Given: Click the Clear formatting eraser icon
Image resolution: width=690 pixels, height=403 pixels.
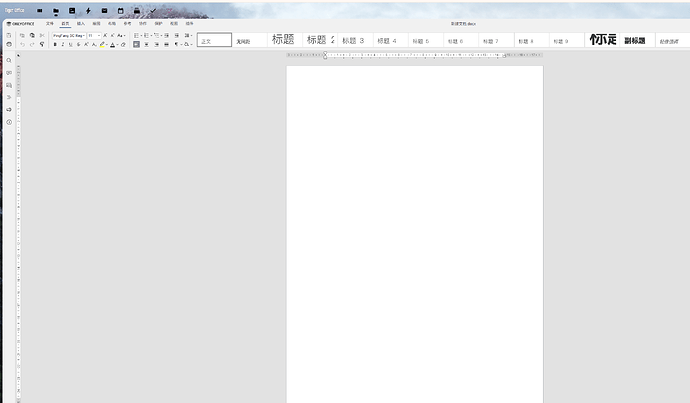Looking at the screenshot, I should pyautogui.click(x=123, y=44).
